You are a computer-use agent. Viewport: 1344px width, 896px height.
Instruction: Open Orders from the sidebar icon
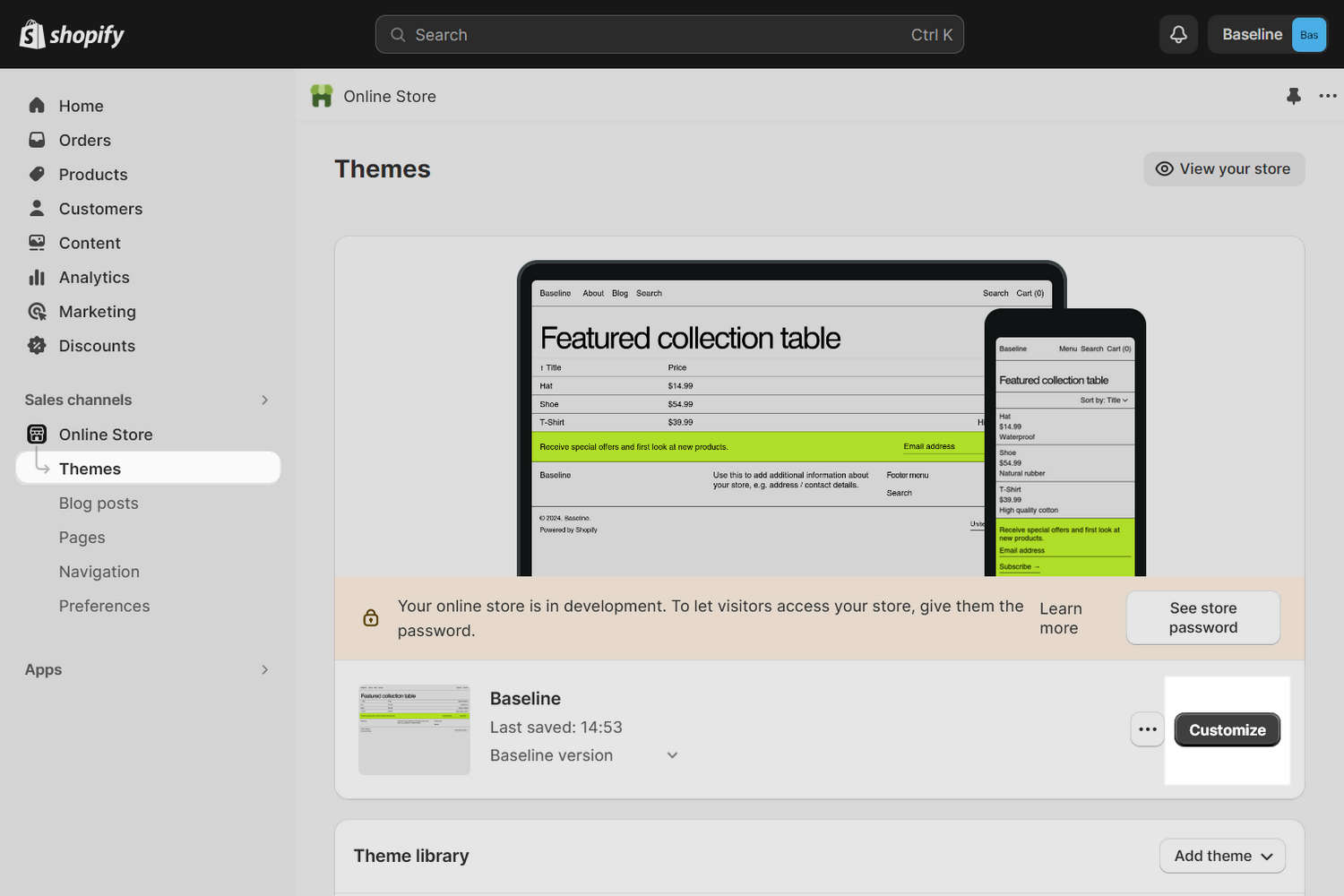coord(37,140)
